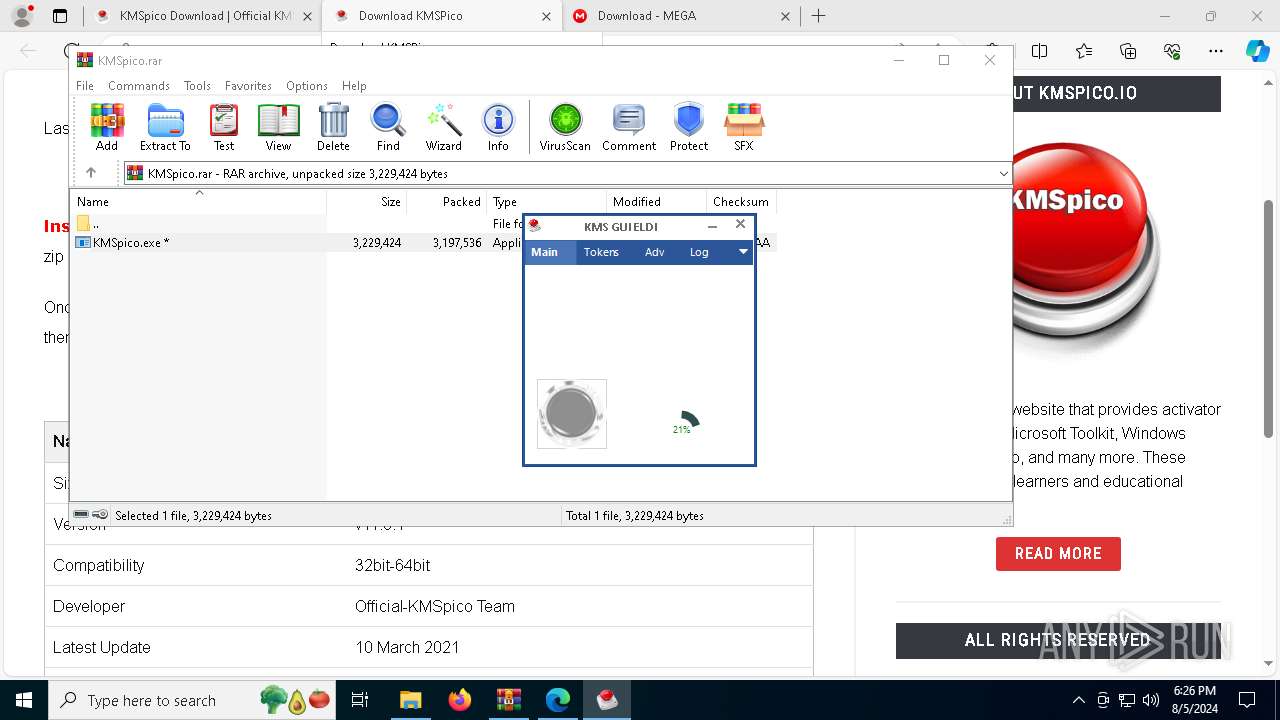
Task: Go up one folder level arrow
Action: point(91,173)
